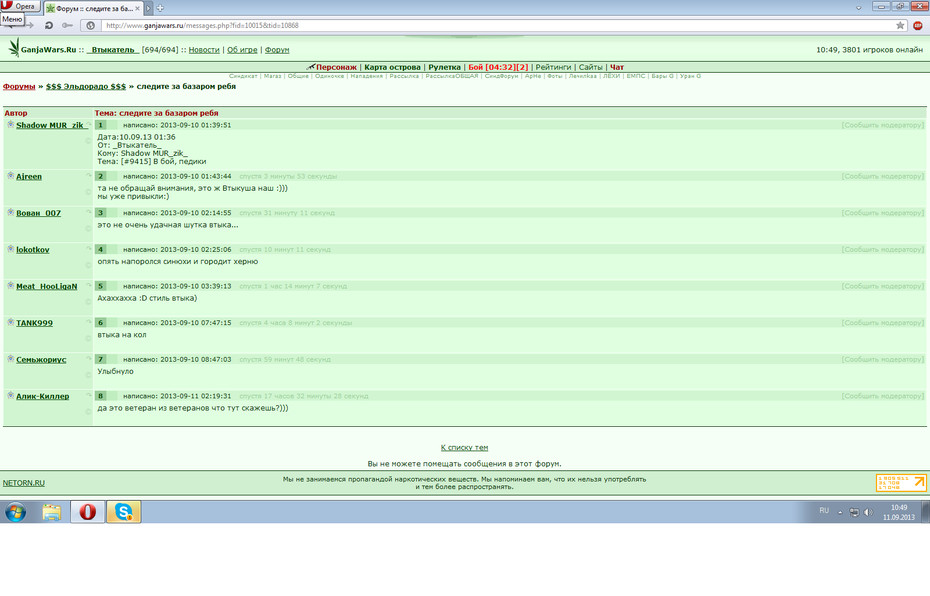The width and height of the screenshot is (930, 596).
Task: Click the RU language indicator
Action: tap(824, 511)
